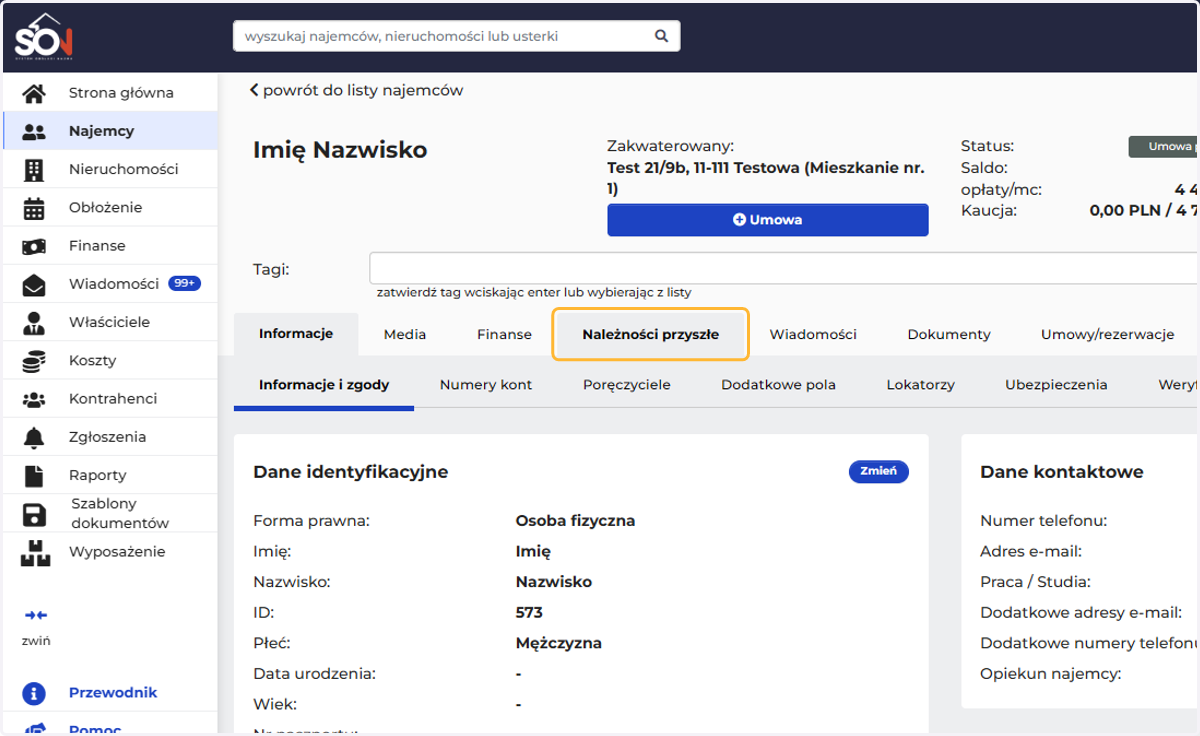Click the Osoba fizyczna value
Viewport: 1200px width, 736px height.
point(575,520)
